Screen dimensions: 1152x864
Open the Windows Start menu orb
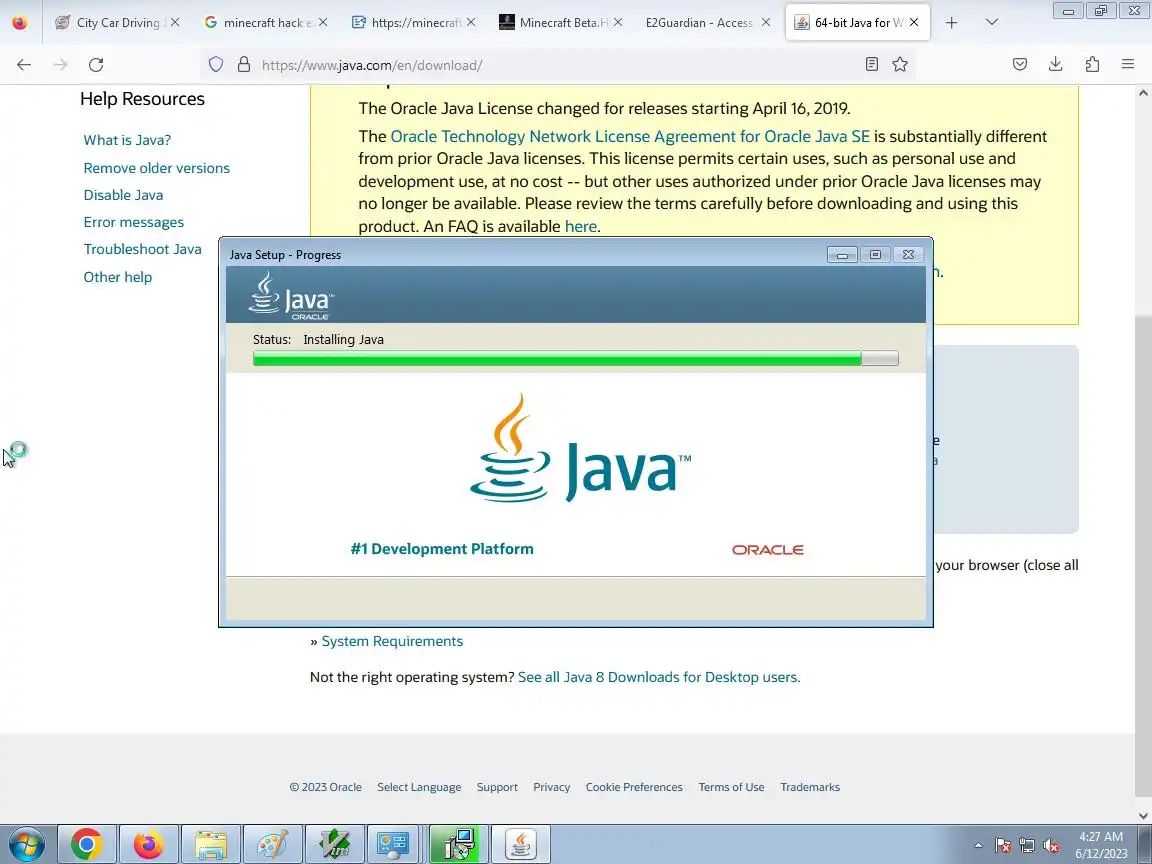[x=26, y=844]
